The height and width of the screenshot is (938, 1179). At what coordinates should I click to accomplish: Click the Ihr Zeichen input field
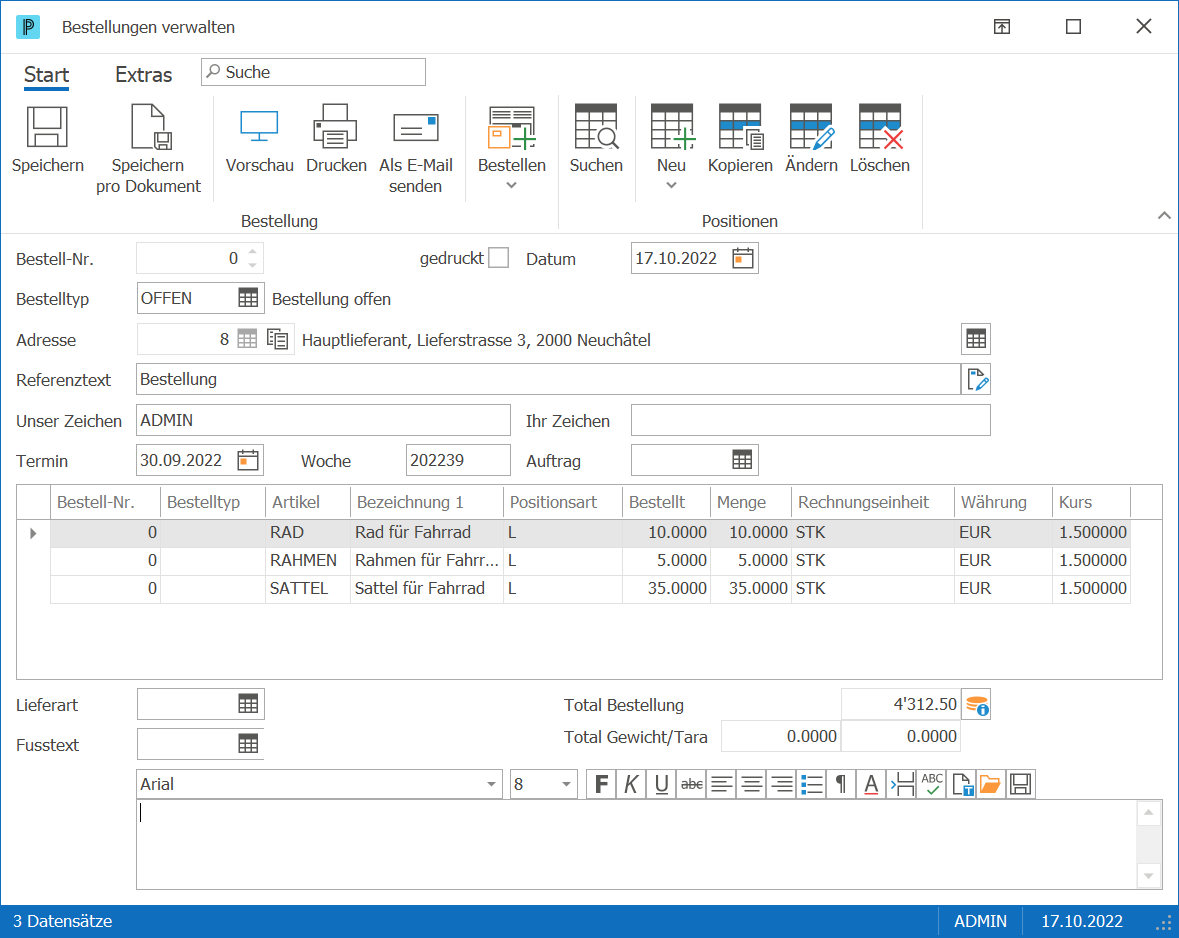pos(811,420)
